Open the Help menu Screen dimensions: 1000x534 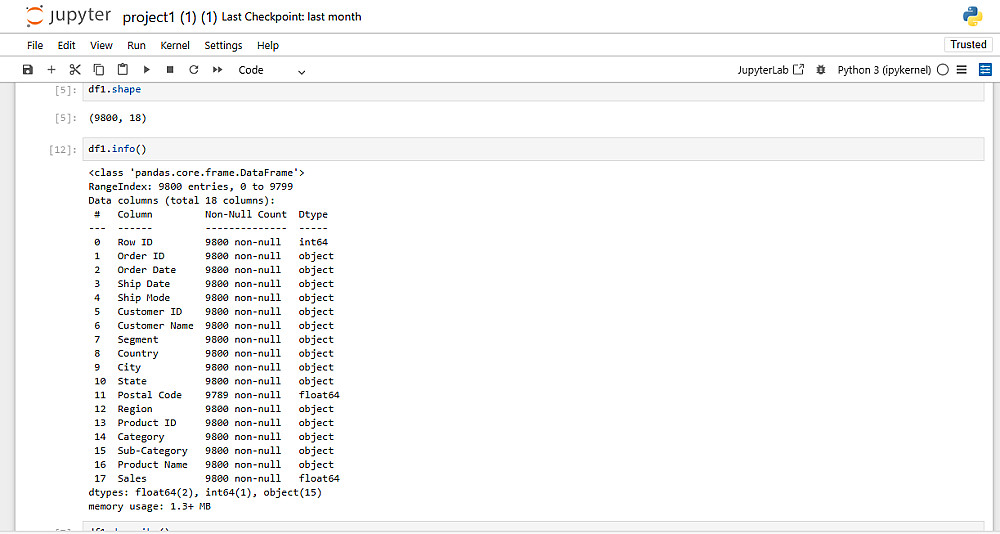(x=268, y=45)
